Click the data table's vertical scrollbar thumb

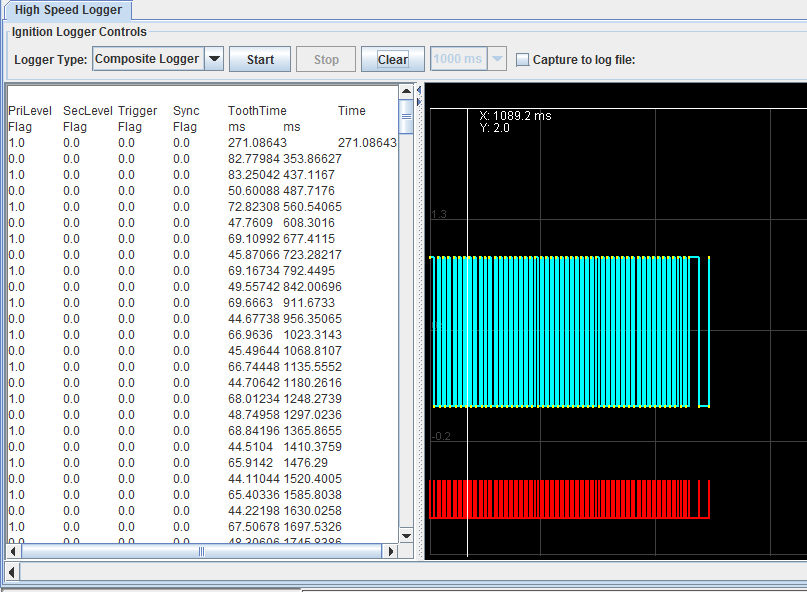[406, 116]
